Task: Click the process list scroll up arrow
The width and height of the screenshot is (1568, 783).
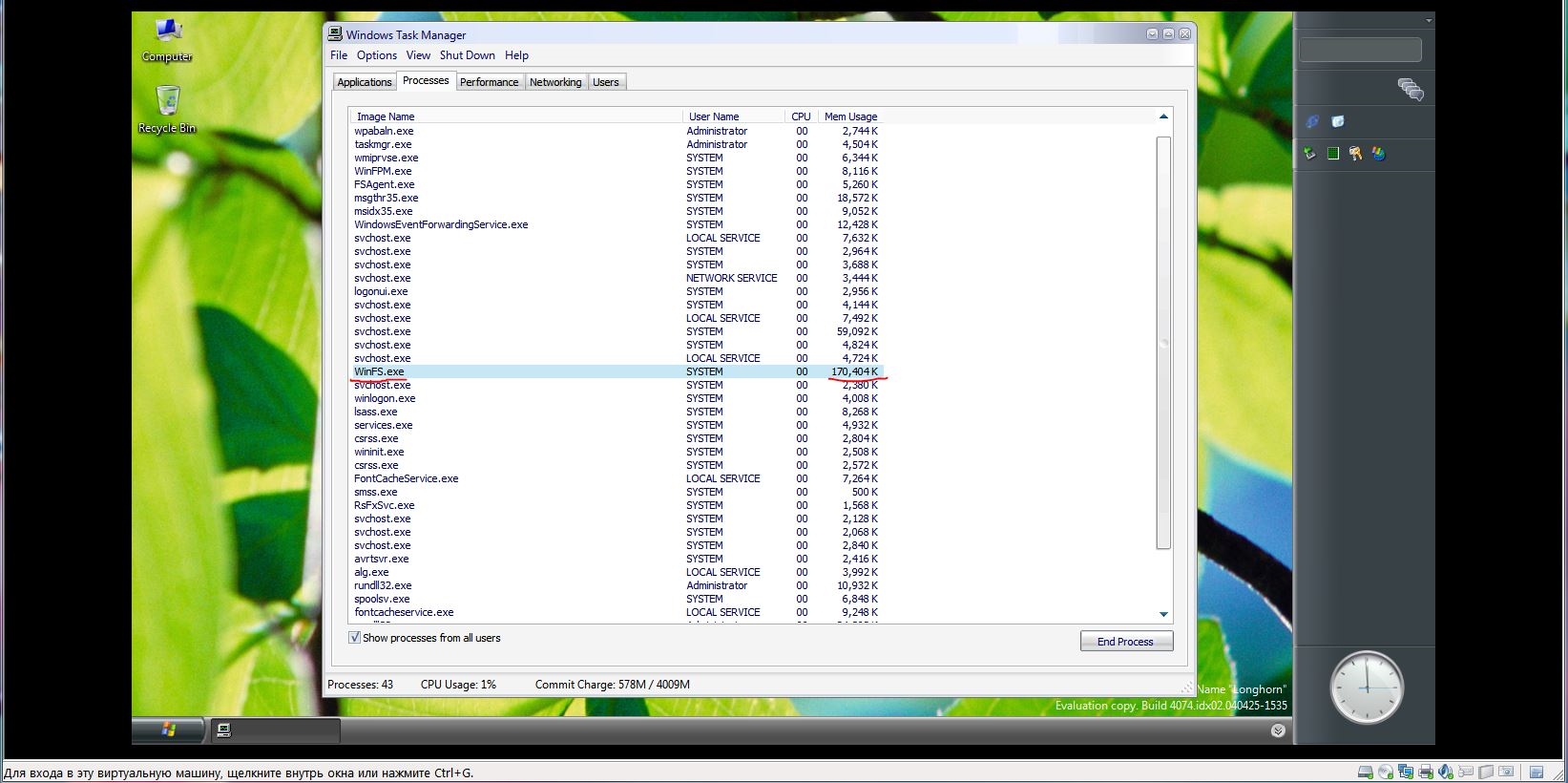Action: click(1163, 116)
